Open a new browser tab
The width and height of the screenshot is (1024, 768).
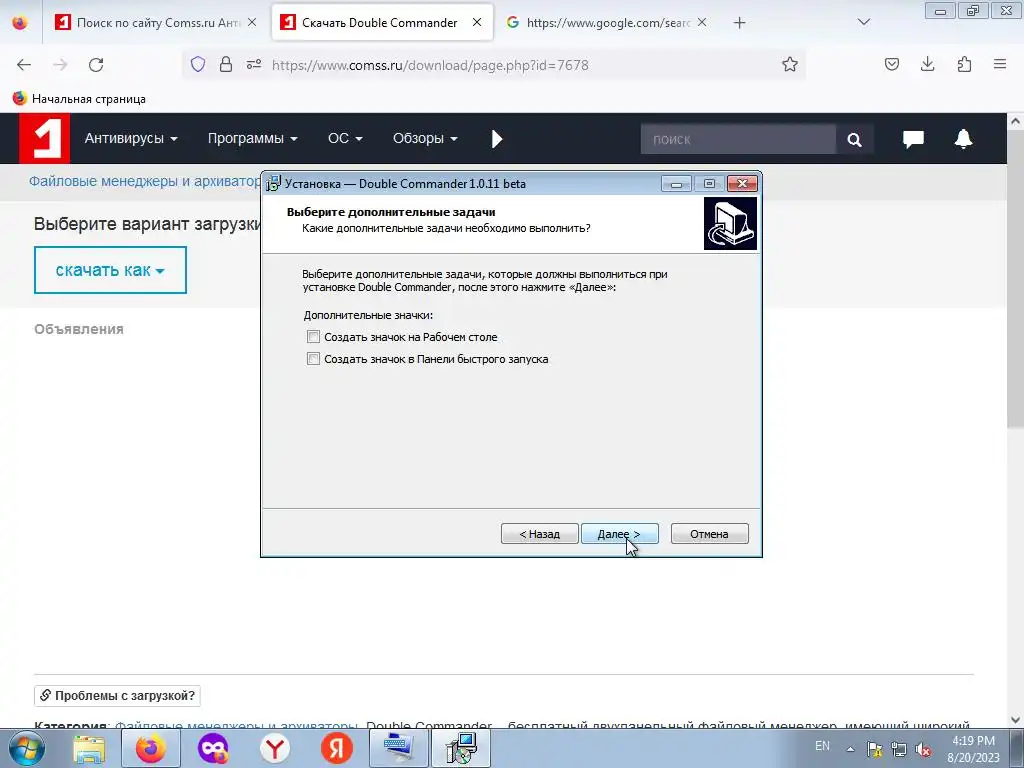click(x=739, y=23)
